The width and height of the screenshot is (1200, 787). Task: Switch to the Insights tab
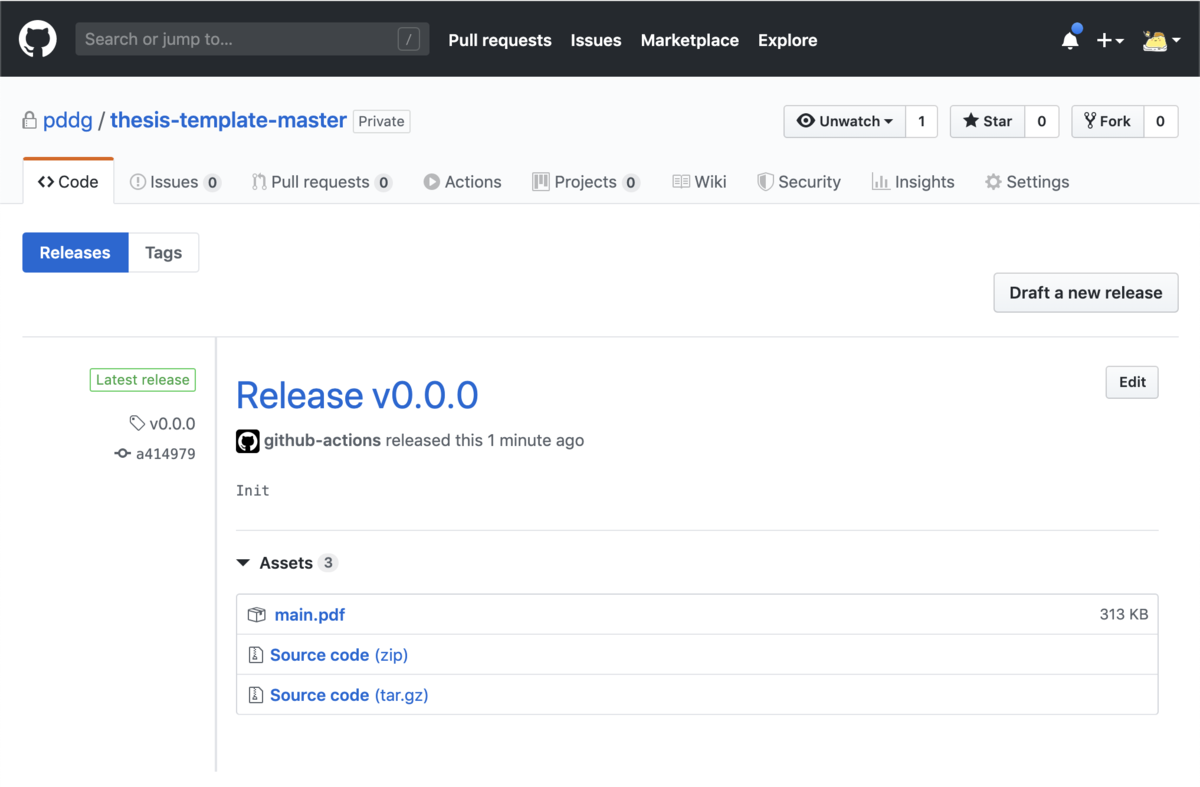[912, 181]
